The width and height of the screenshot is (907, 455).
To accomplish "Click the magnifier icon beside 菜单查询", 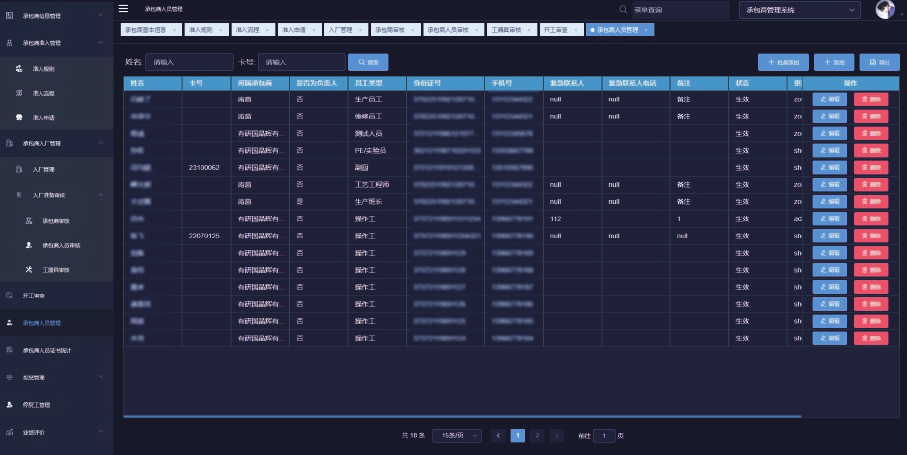I will 623,10.
